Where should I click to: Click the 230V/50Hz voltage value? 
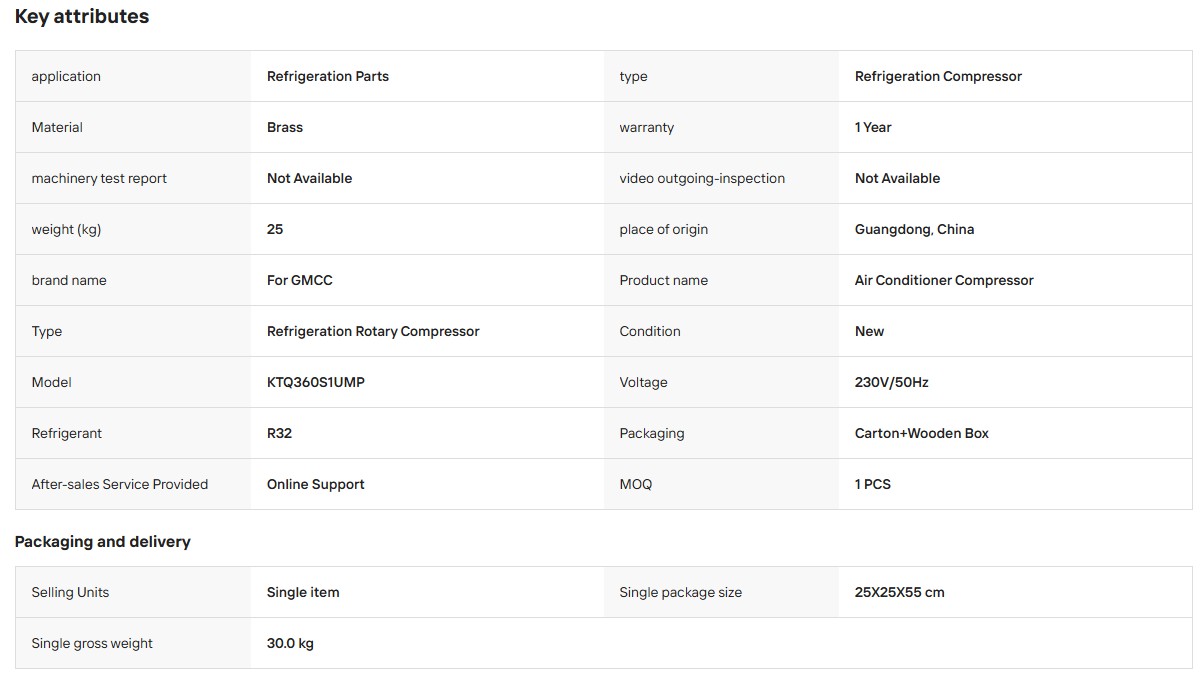(x=892, y=382)
